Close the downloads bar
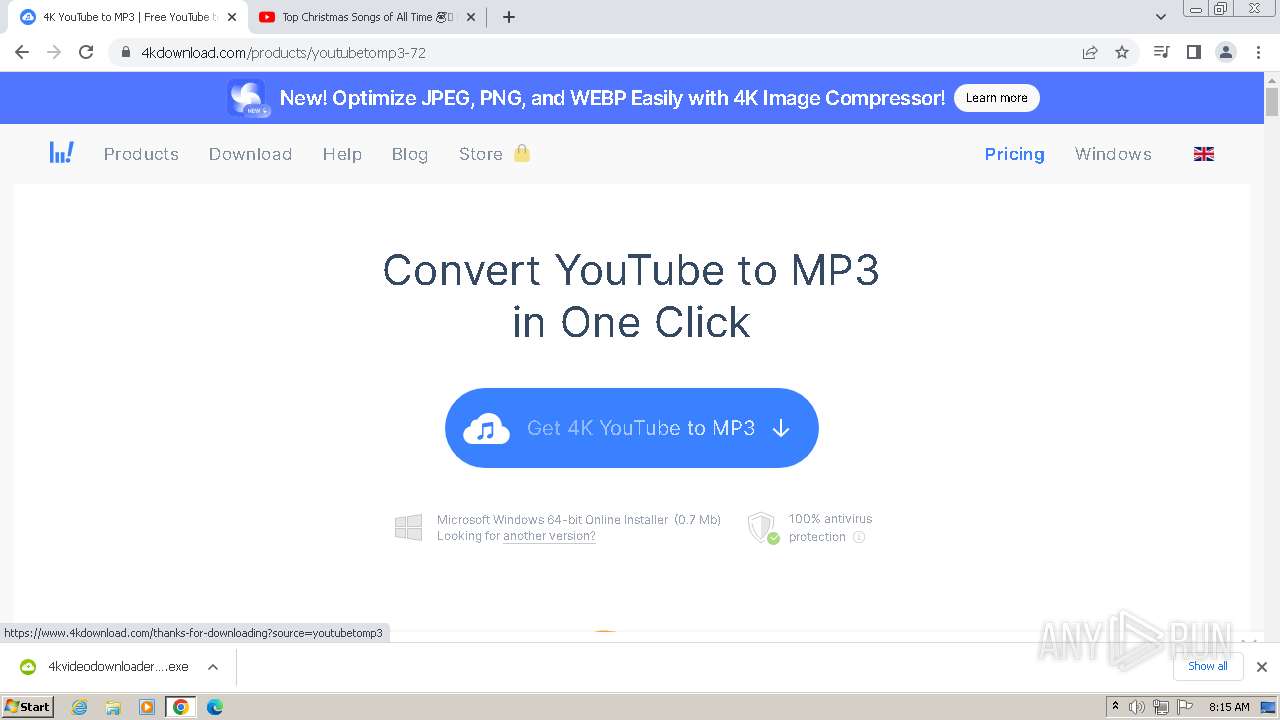Viewport: 1280px width, 720px height. 1261,667
